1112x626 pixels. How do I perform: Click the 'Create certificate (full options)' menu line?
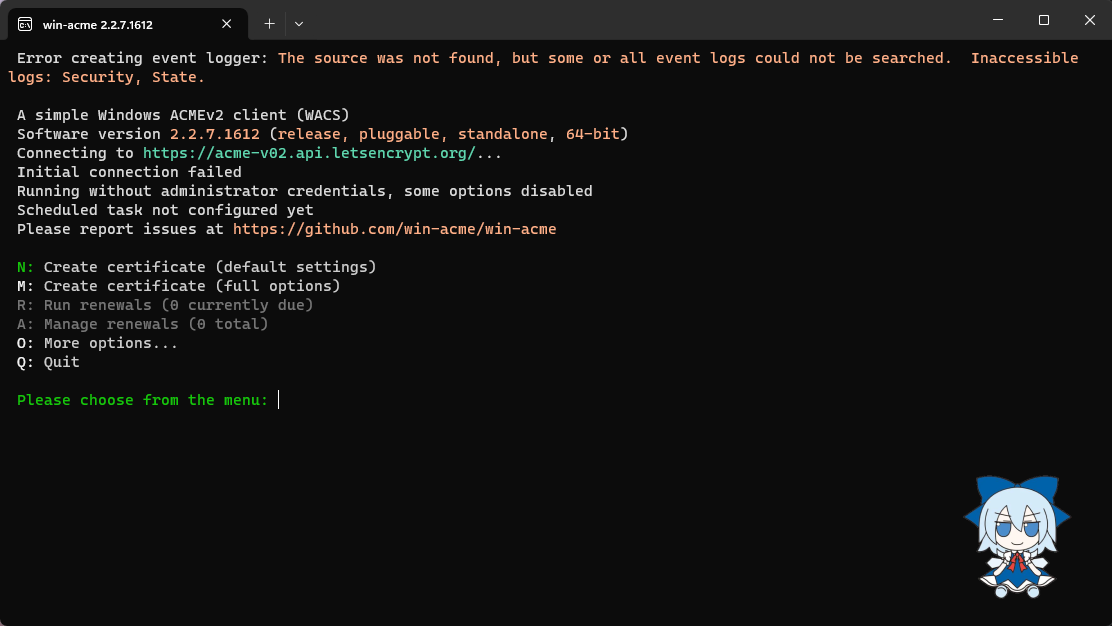click(x=178, y=286)
